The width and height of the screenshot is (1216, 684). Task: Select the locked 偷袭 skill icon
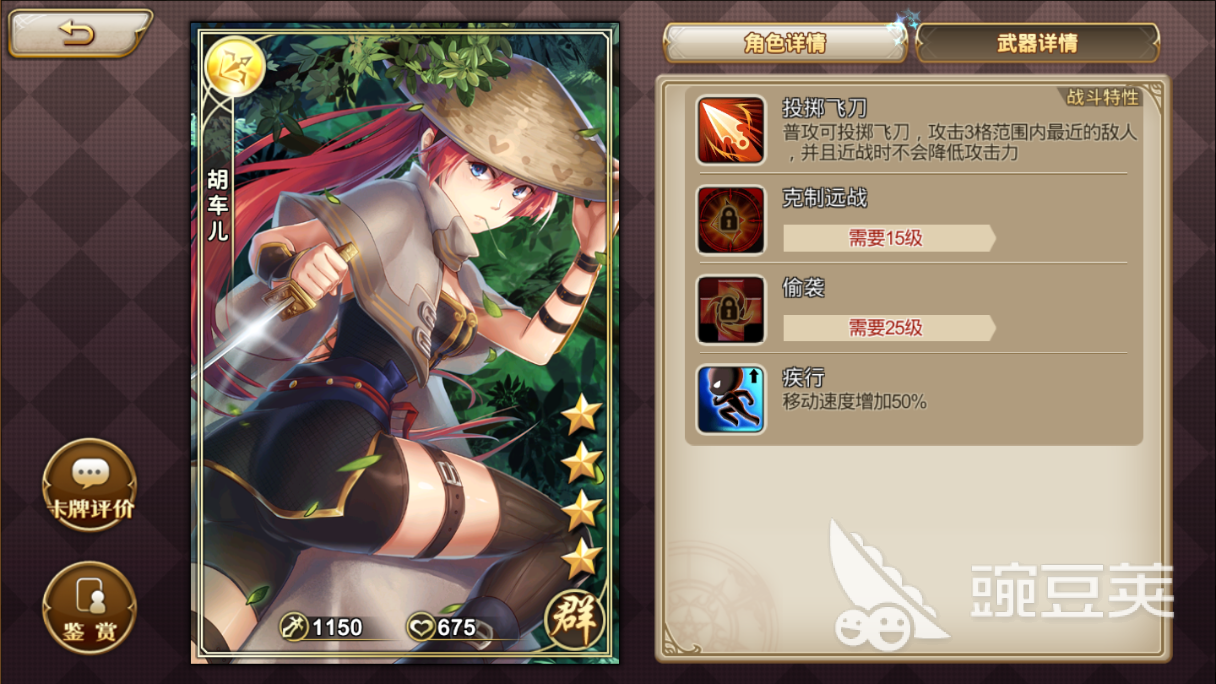pos(731,310)
